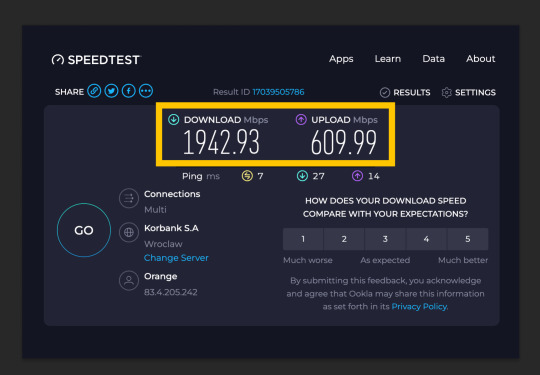Image resolution: width=540 pixels, height=375 pixels.
Task: Rate download speed as 5
Action: coord(468,239)
